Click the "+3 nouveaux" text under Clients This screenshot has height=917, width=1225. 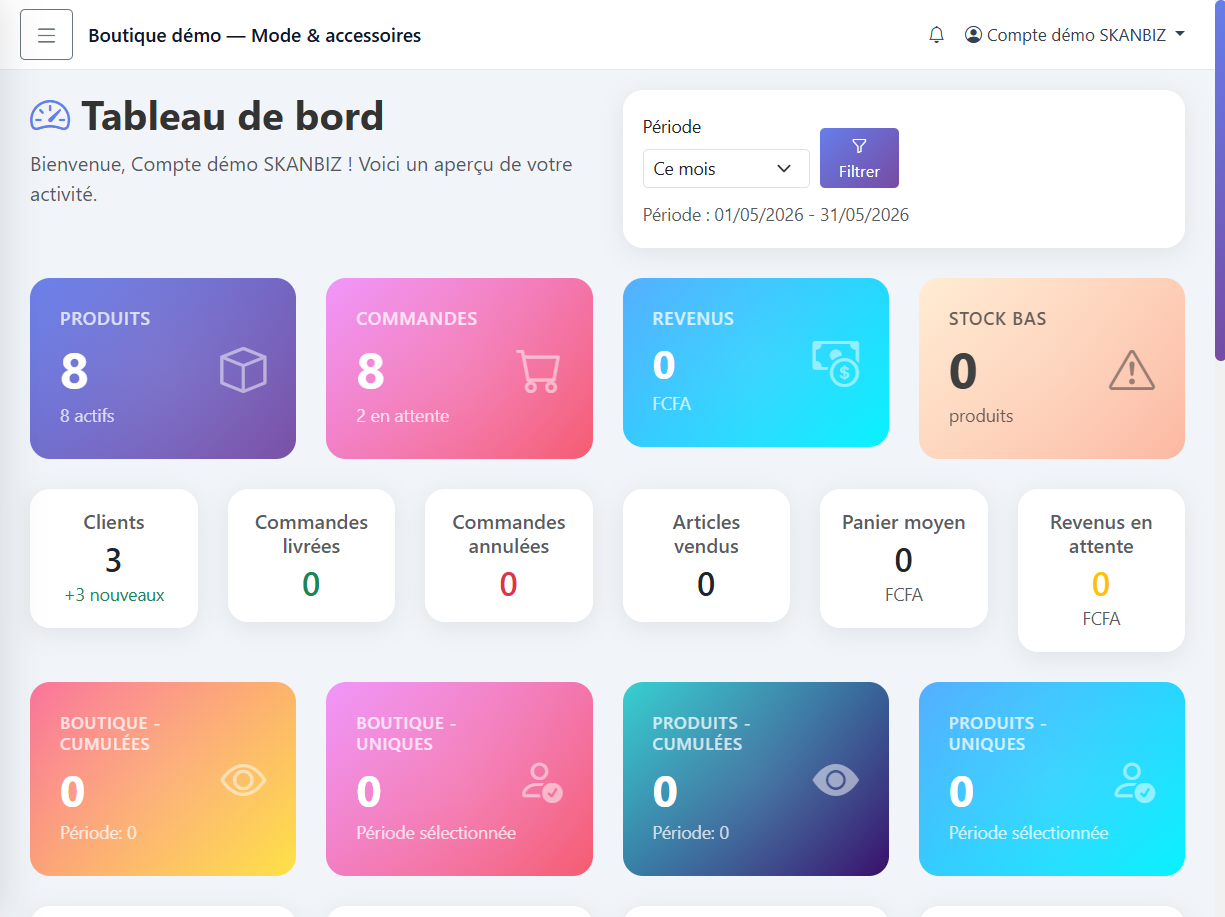pos(114,595)
